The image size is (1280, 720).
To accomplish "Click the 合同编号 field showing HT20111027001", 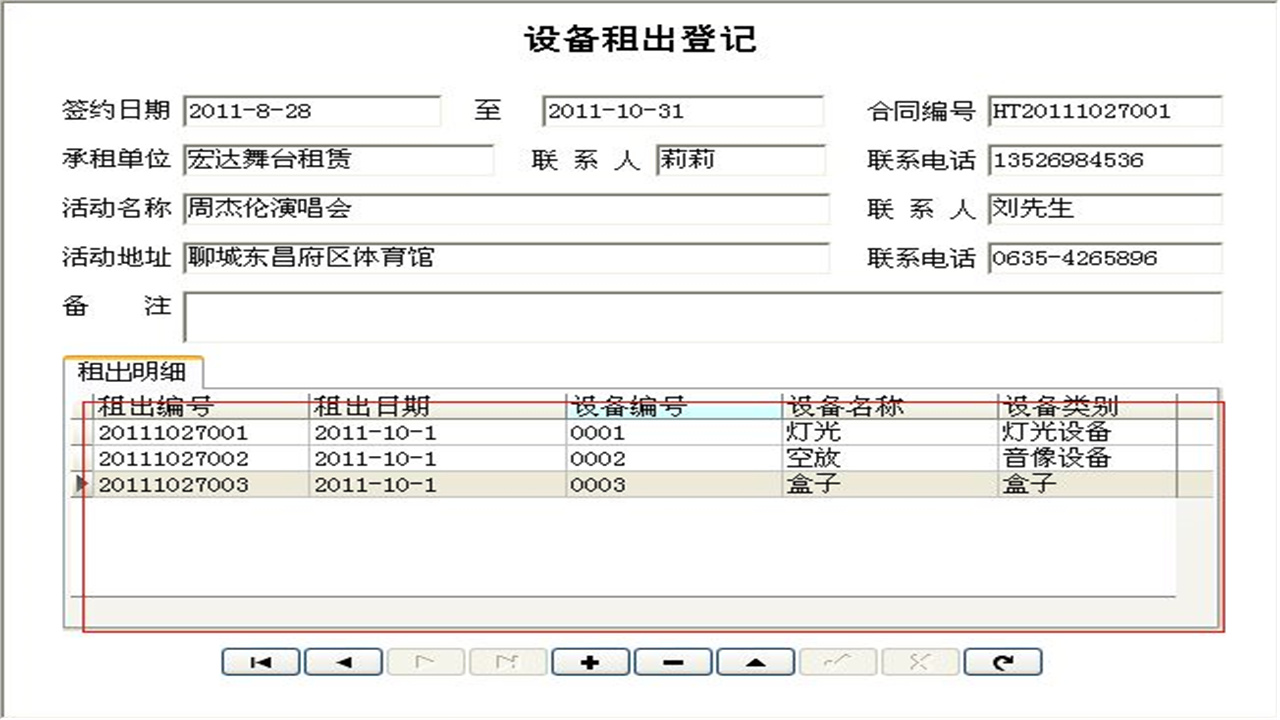I will (1100, 112).
